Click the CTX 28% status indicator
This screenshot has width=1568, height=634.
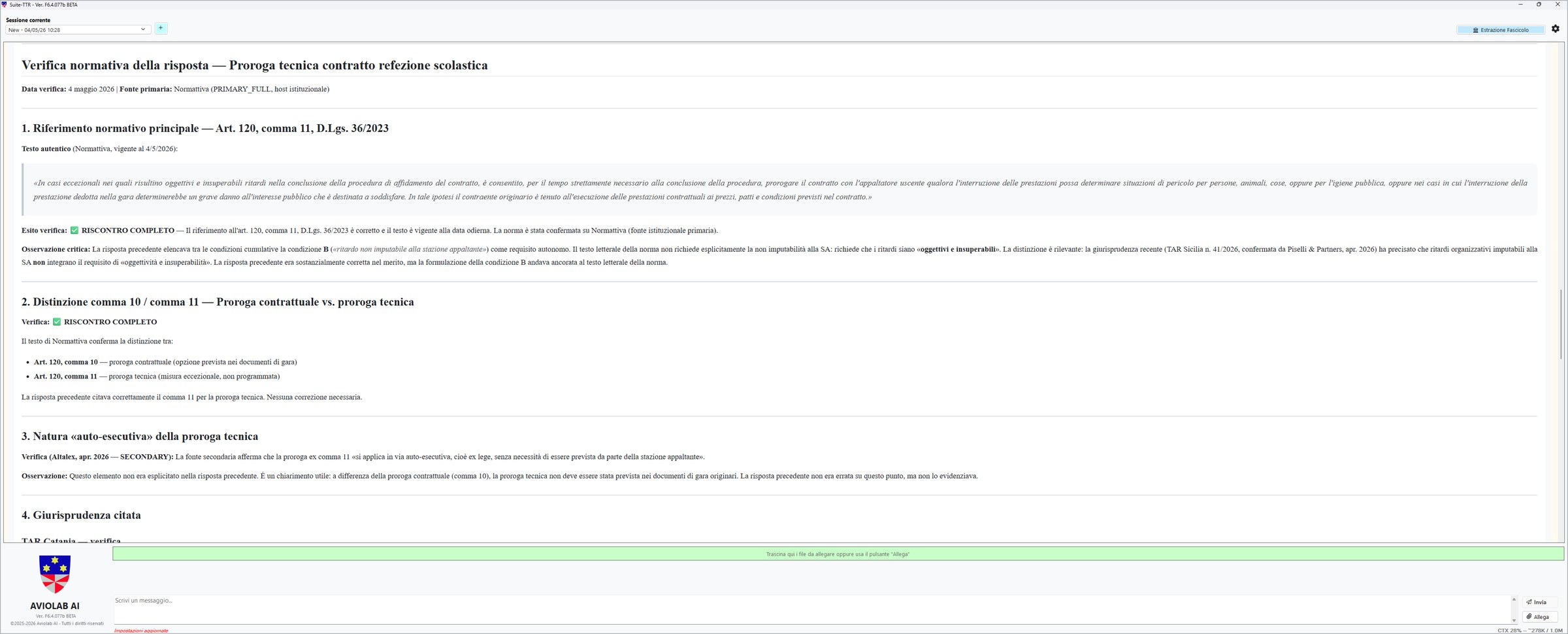[x=1530, y=630]
